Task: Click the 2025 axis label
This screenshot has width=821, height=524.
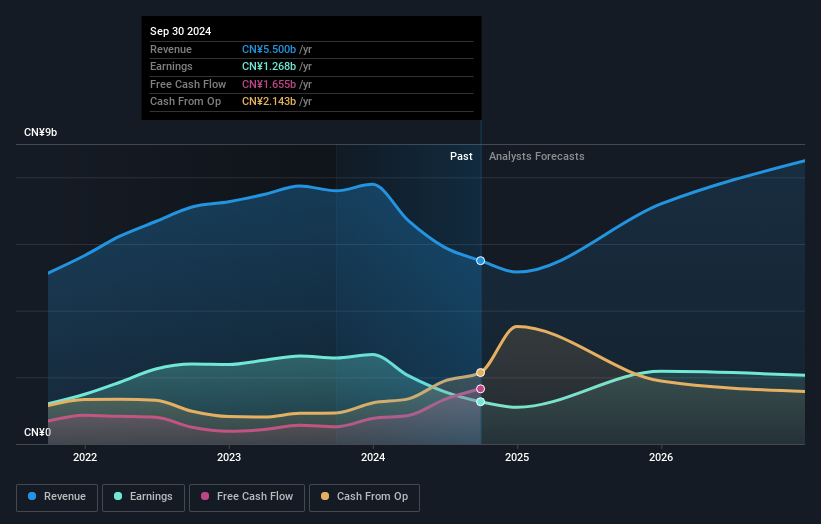Action: [x=517, y=457]
